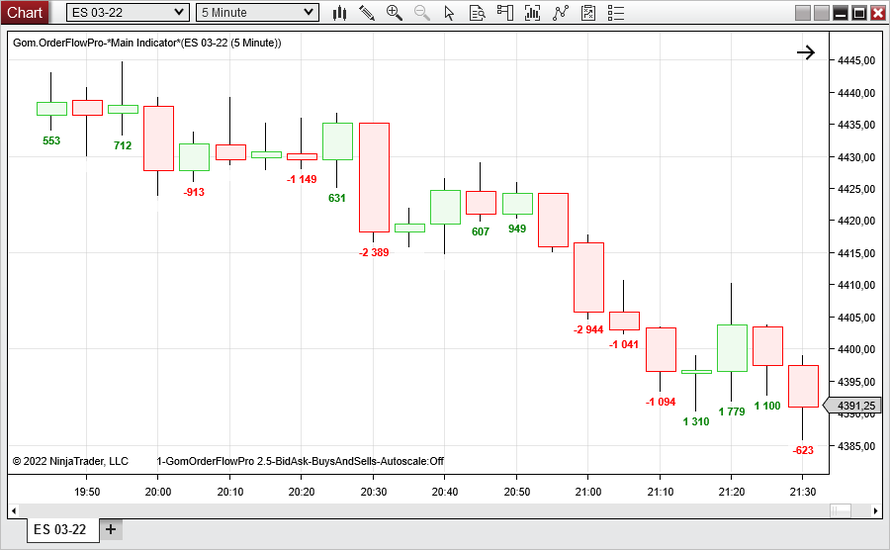
Task: Click the horizontal scrollbar thumb
Action: tap(841, 511)
